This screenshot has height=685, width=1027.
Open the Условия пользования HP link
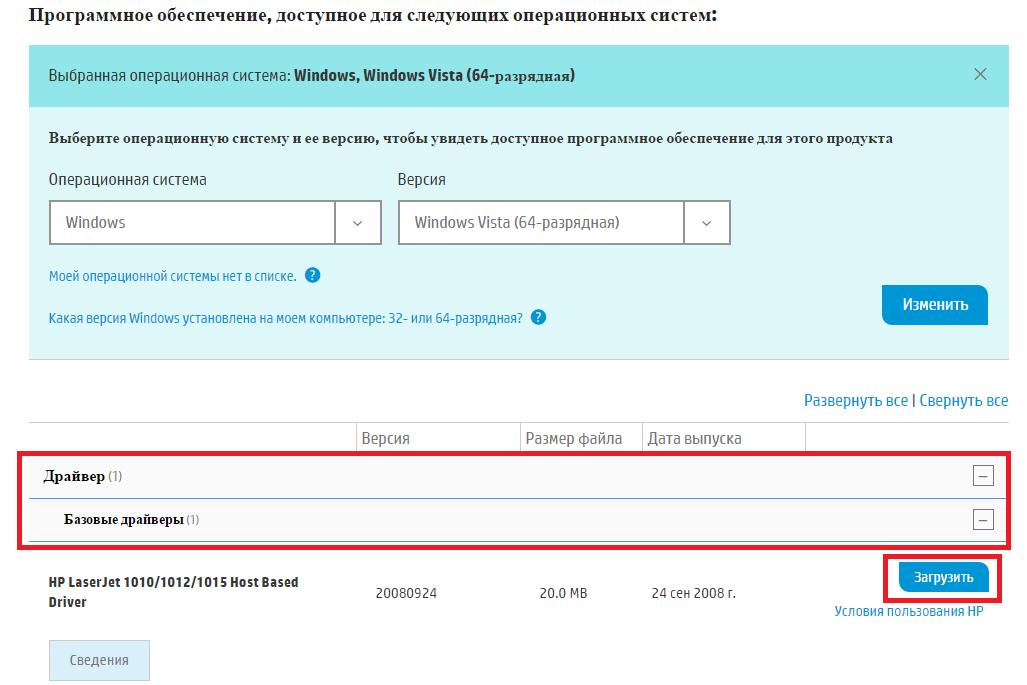[x=908, y=611]
